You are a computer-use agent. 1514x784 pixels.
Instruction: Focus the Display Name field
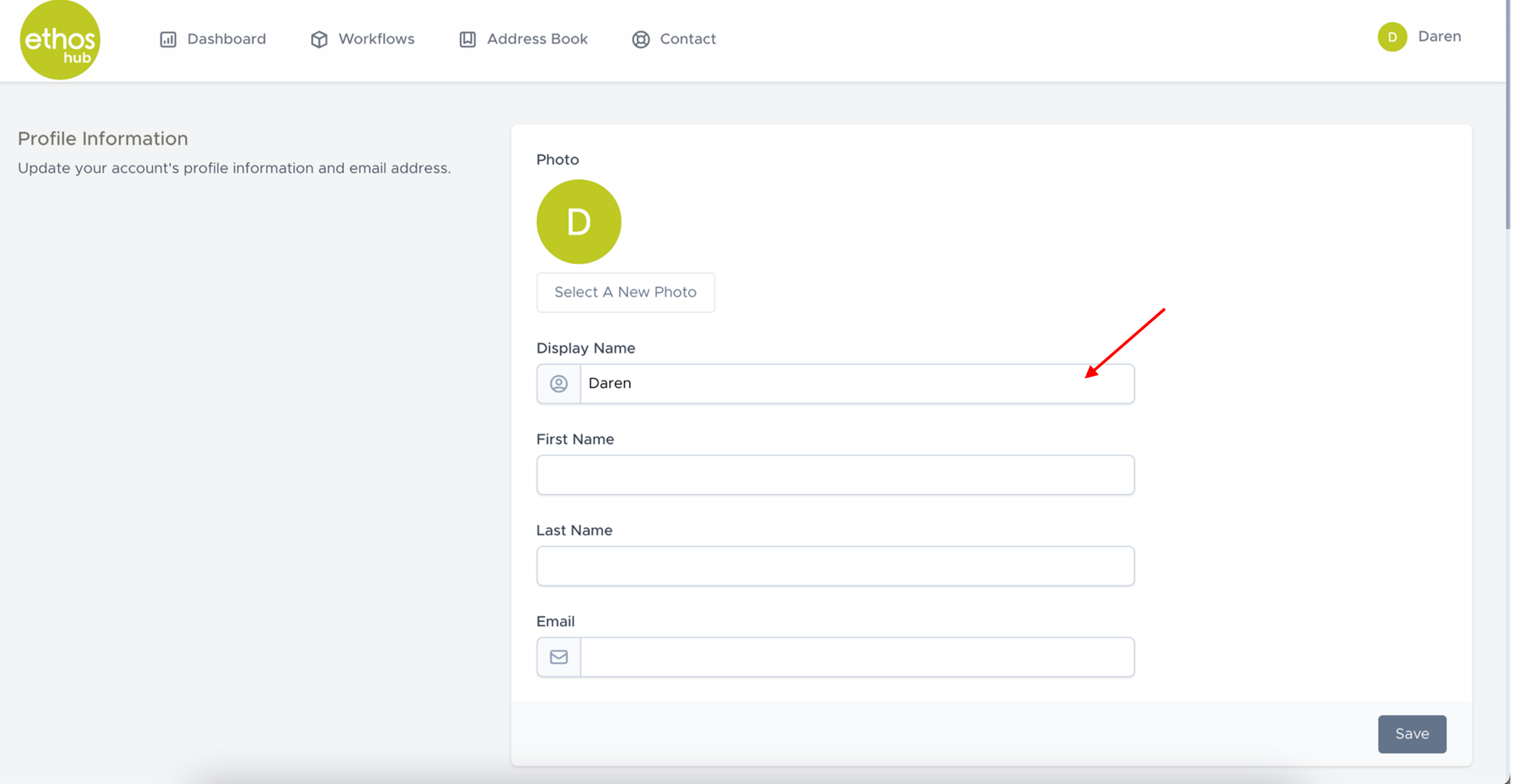(856, 383)
